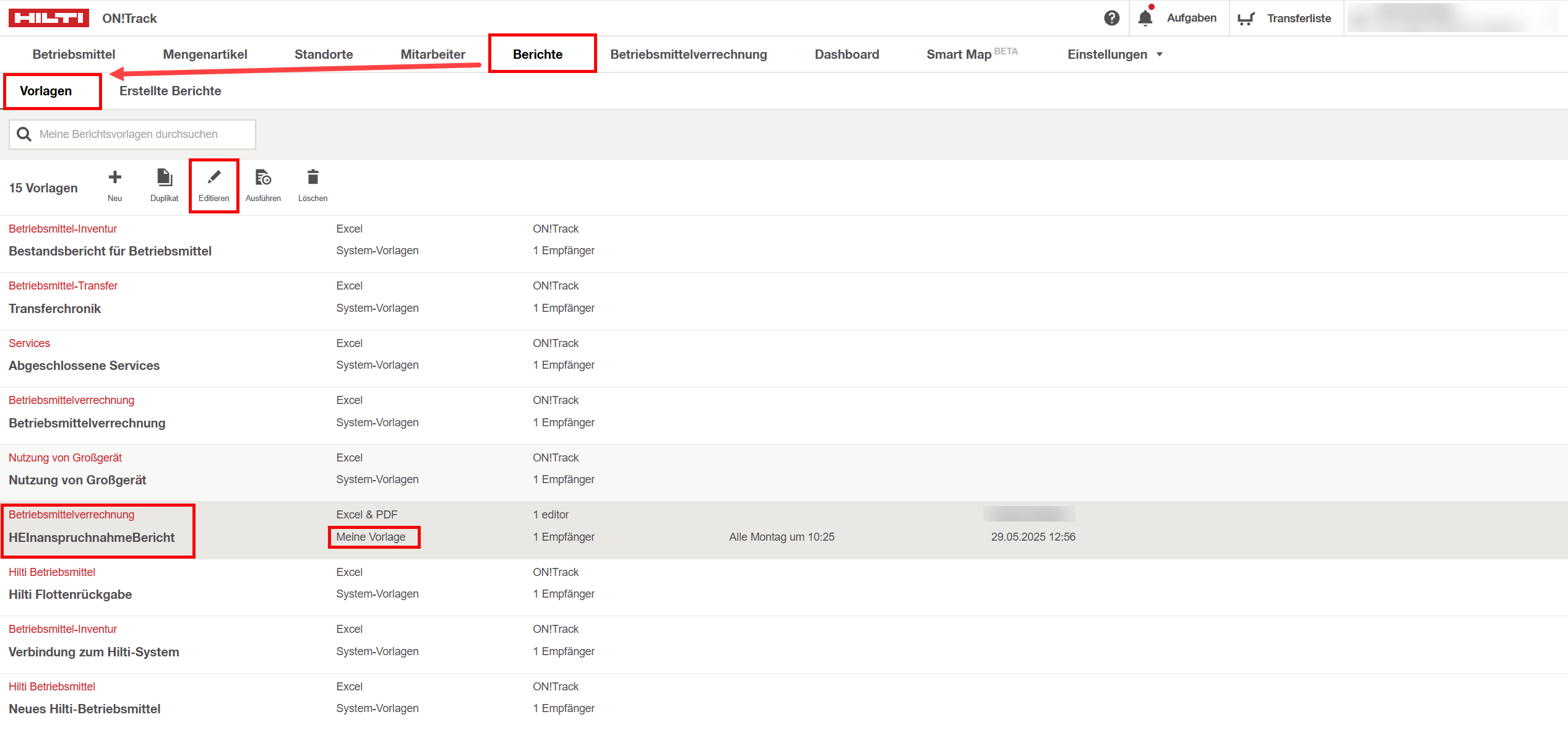Open notifications bell icon
Viewport: 1568px width, 730px height.
tap(1145, 17)
